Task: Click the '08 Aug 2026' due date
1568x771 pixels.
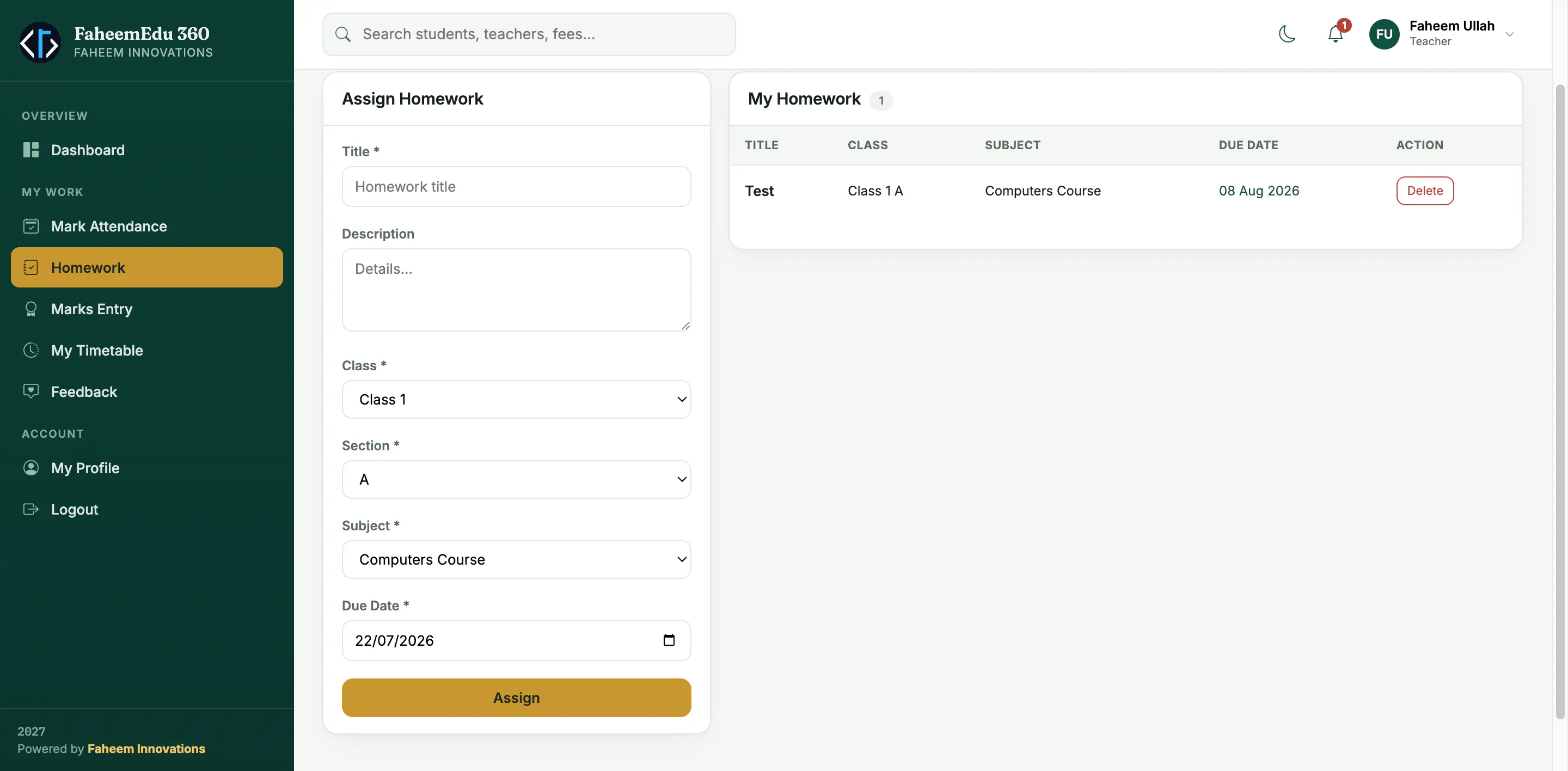Action: 1259,191
